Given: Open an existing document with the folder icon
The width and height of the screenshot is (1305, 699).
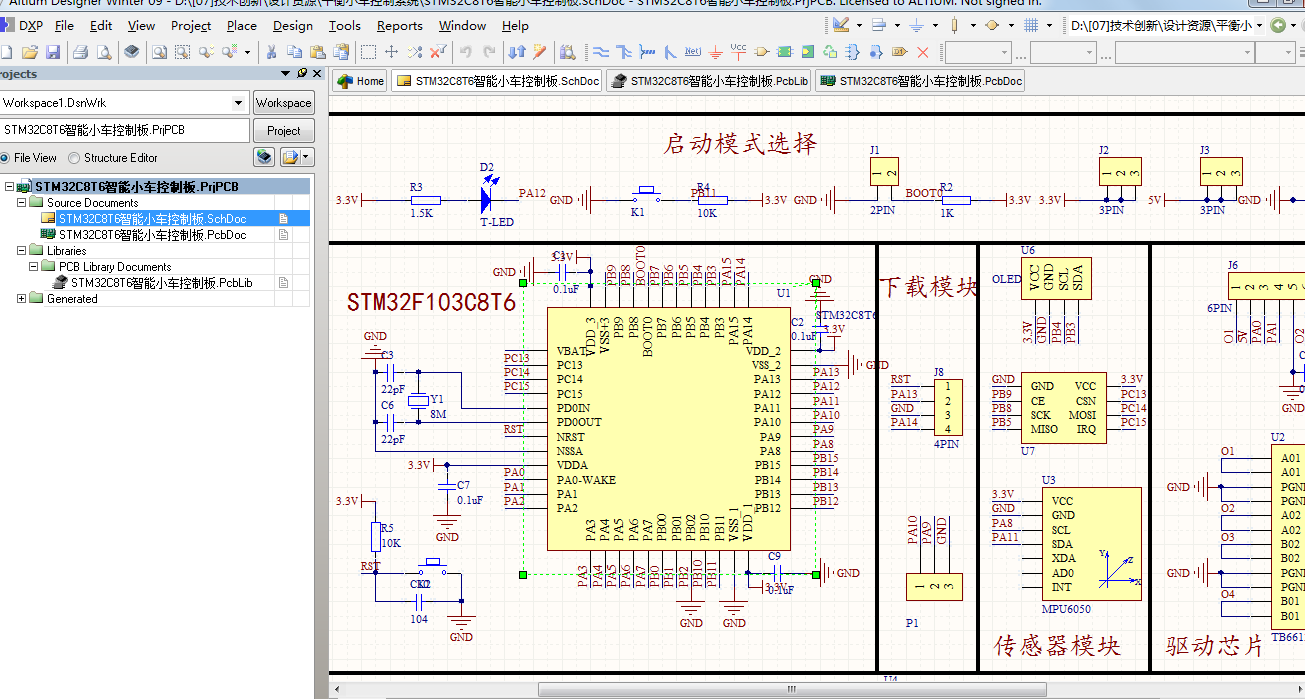Looking at the screenshot, I should tap(30, 51).
